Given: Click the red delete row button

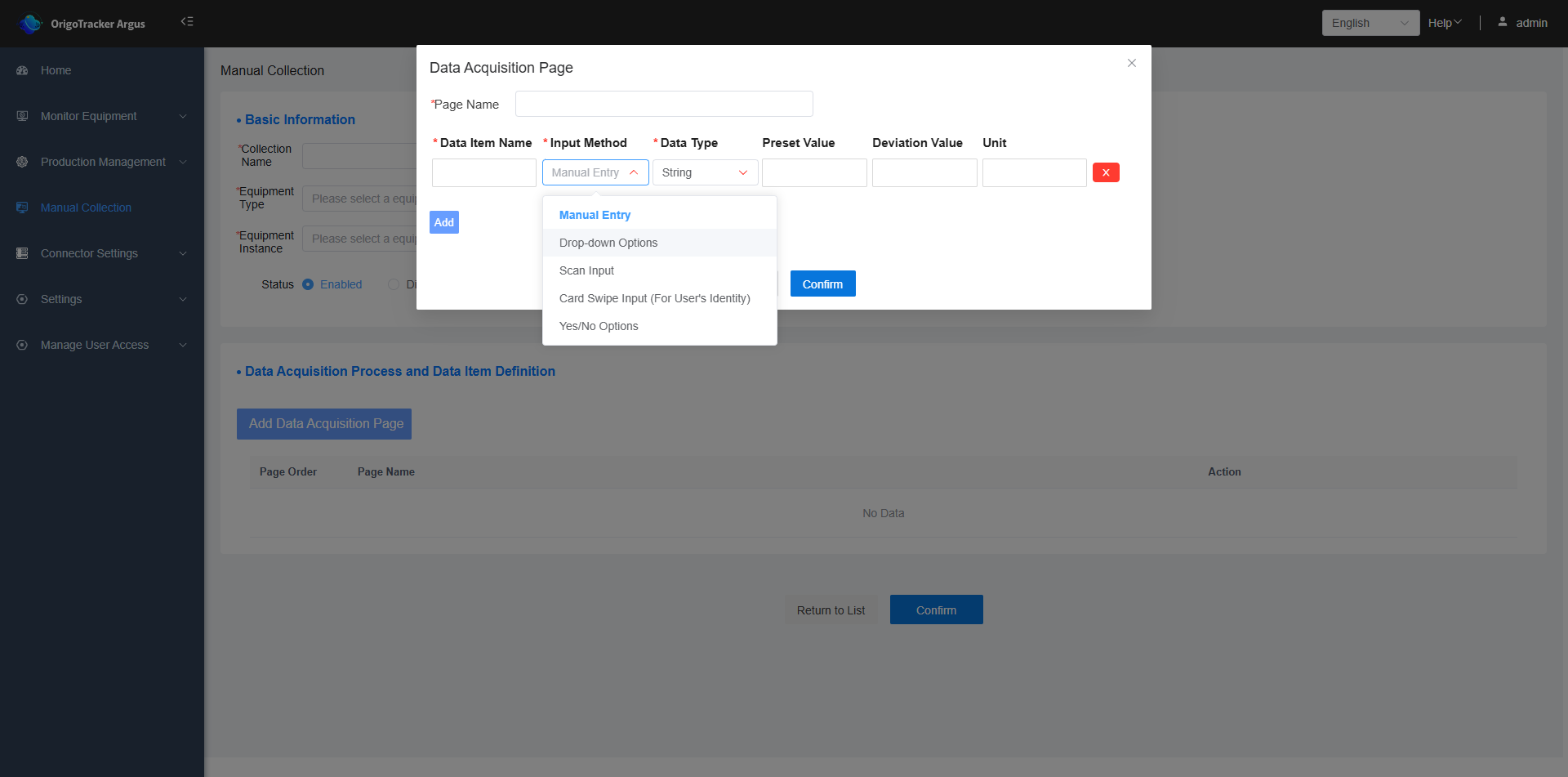Looking at the screenshot, I should 1106,172.
